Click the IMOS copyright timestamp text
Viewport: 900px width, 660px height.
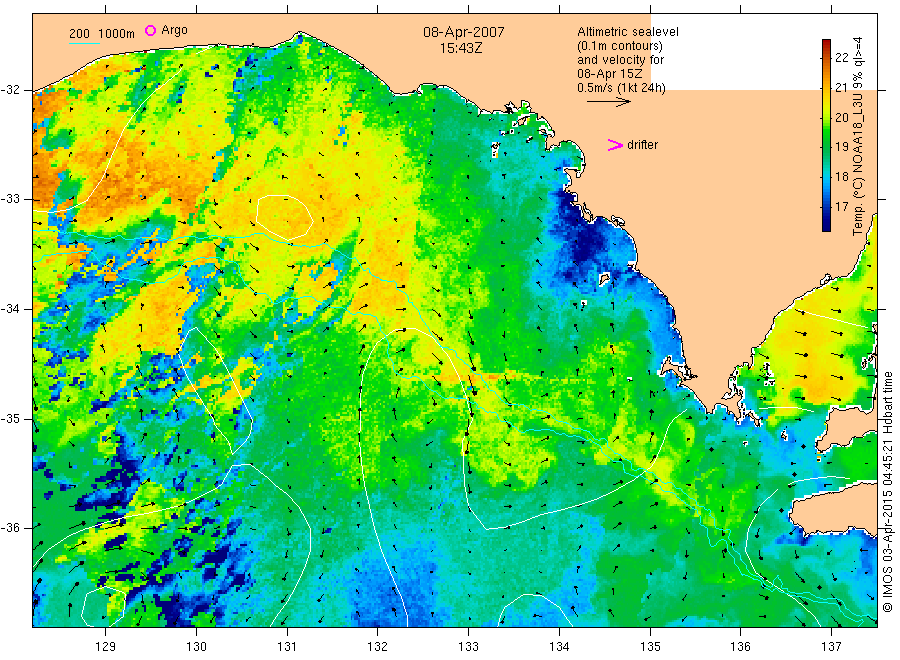pyautogui.click(x=887, y=492)
